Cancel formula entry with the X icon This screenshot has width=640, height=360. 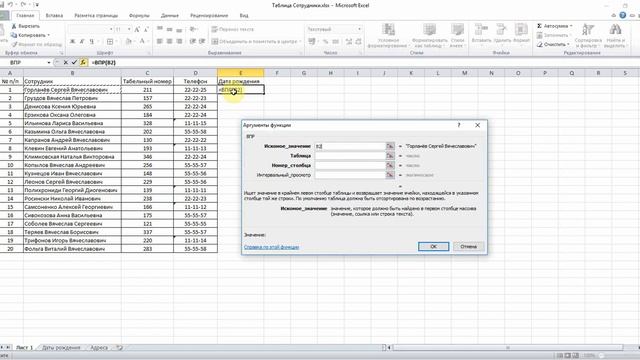pos(65,62)
